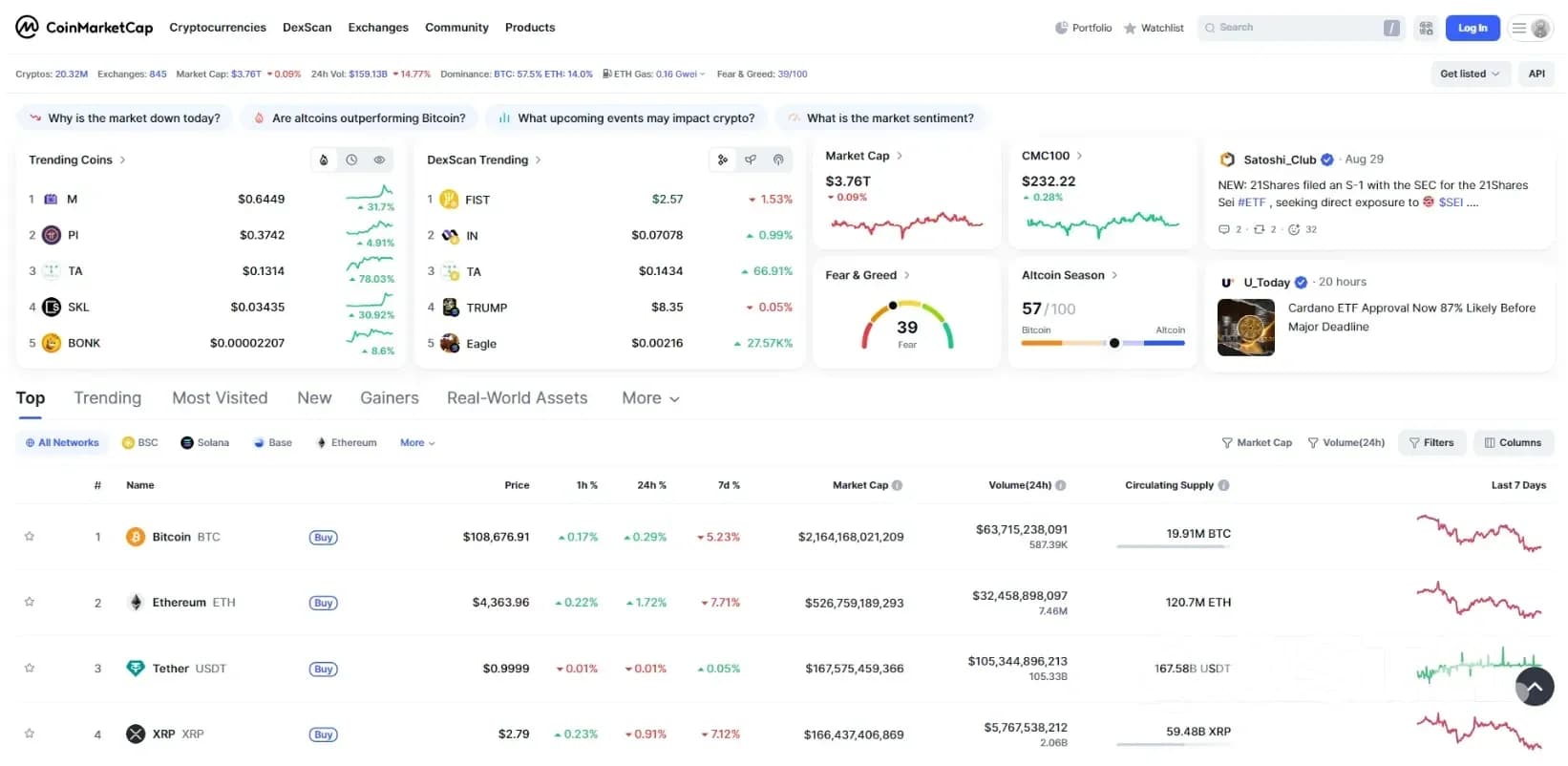Select the third DexScan Trending filter icon

(x=778, y=160)
